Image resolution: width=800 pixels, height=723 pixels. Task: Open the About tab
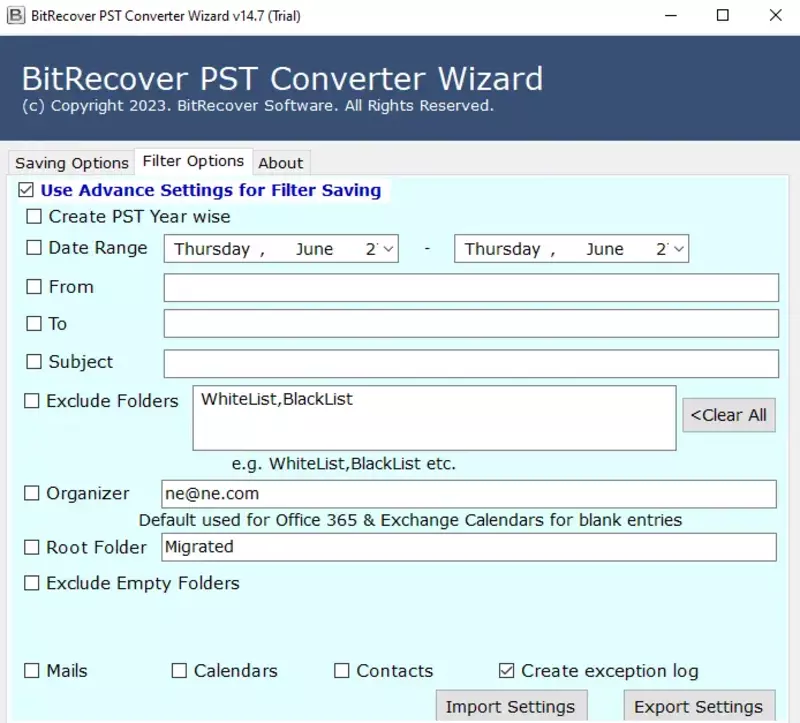point(281,163)
